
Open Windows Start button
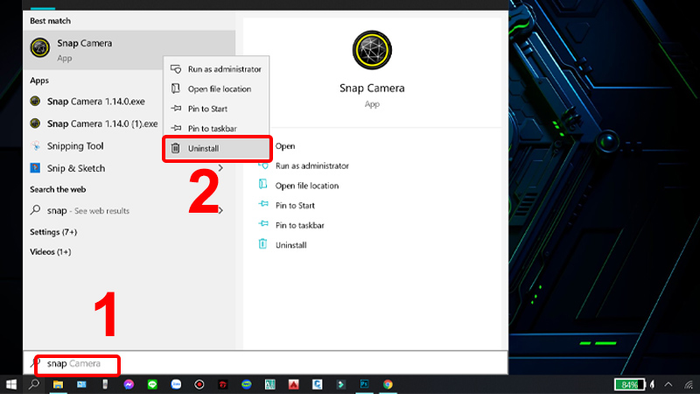[11, 384]
